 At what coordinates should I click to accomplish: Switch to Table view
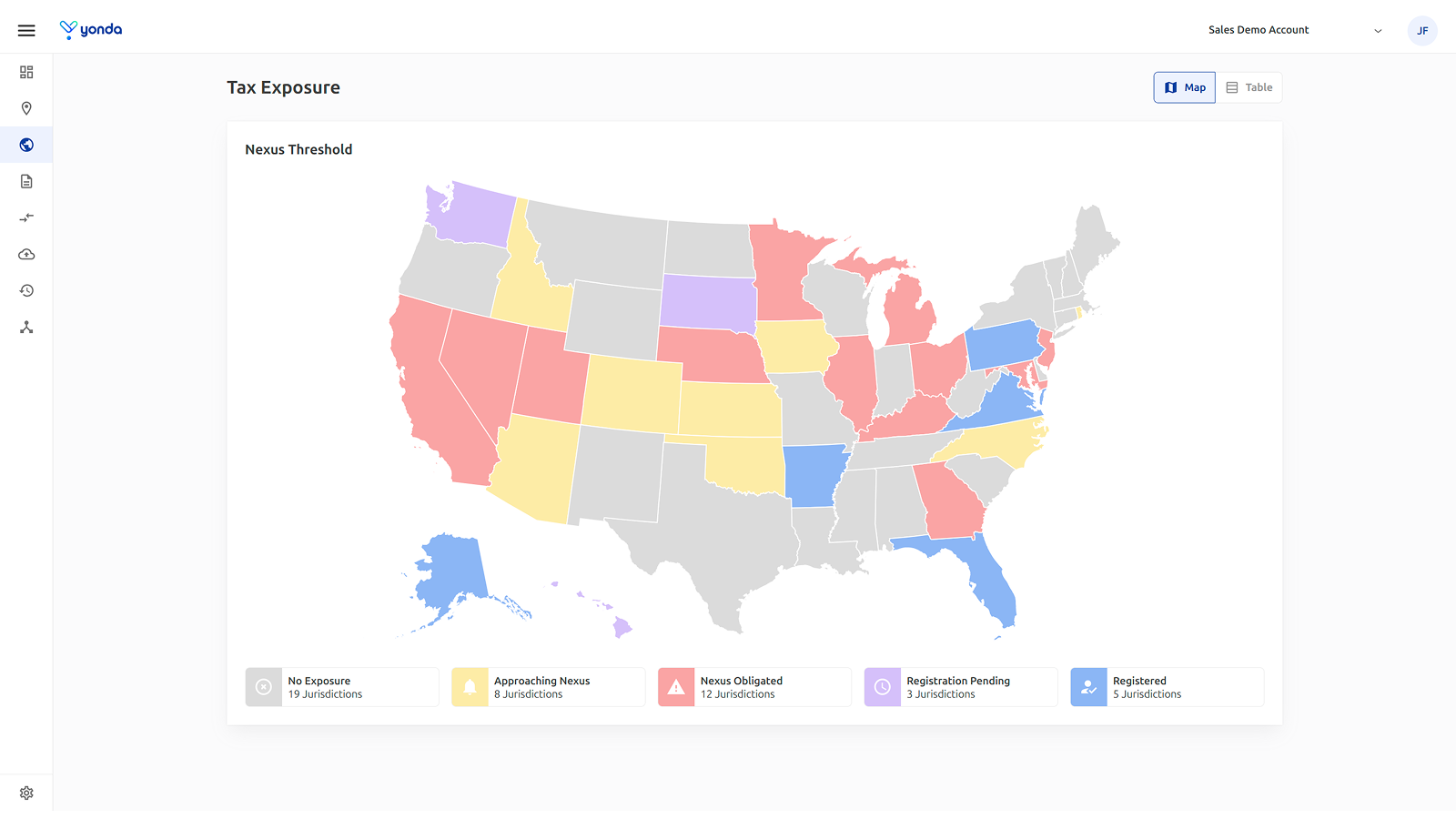click(1249, 87)
